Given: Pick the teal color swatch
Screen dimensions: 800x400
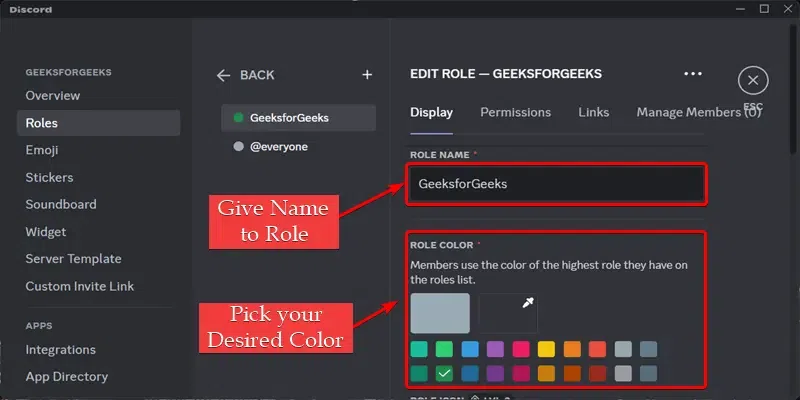Looking at the screenshot, I should click(419, 349).
